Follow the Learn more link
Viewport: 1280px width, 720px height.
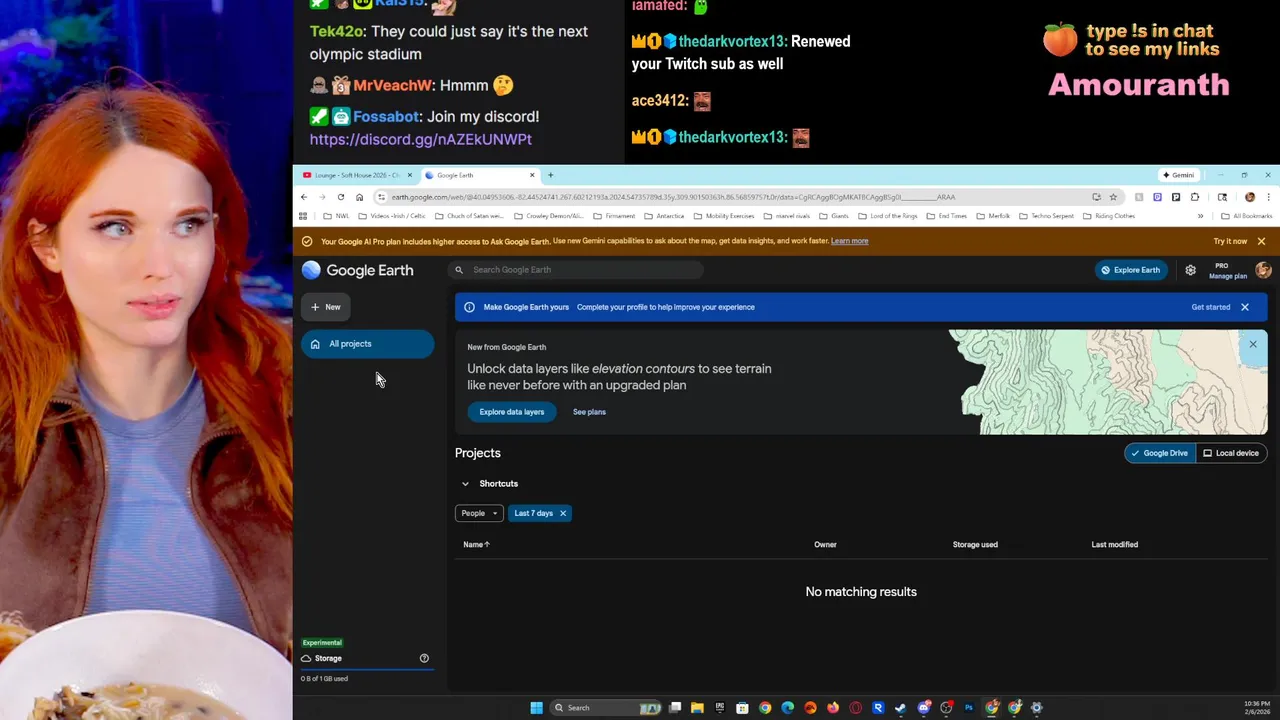[849, 241]
